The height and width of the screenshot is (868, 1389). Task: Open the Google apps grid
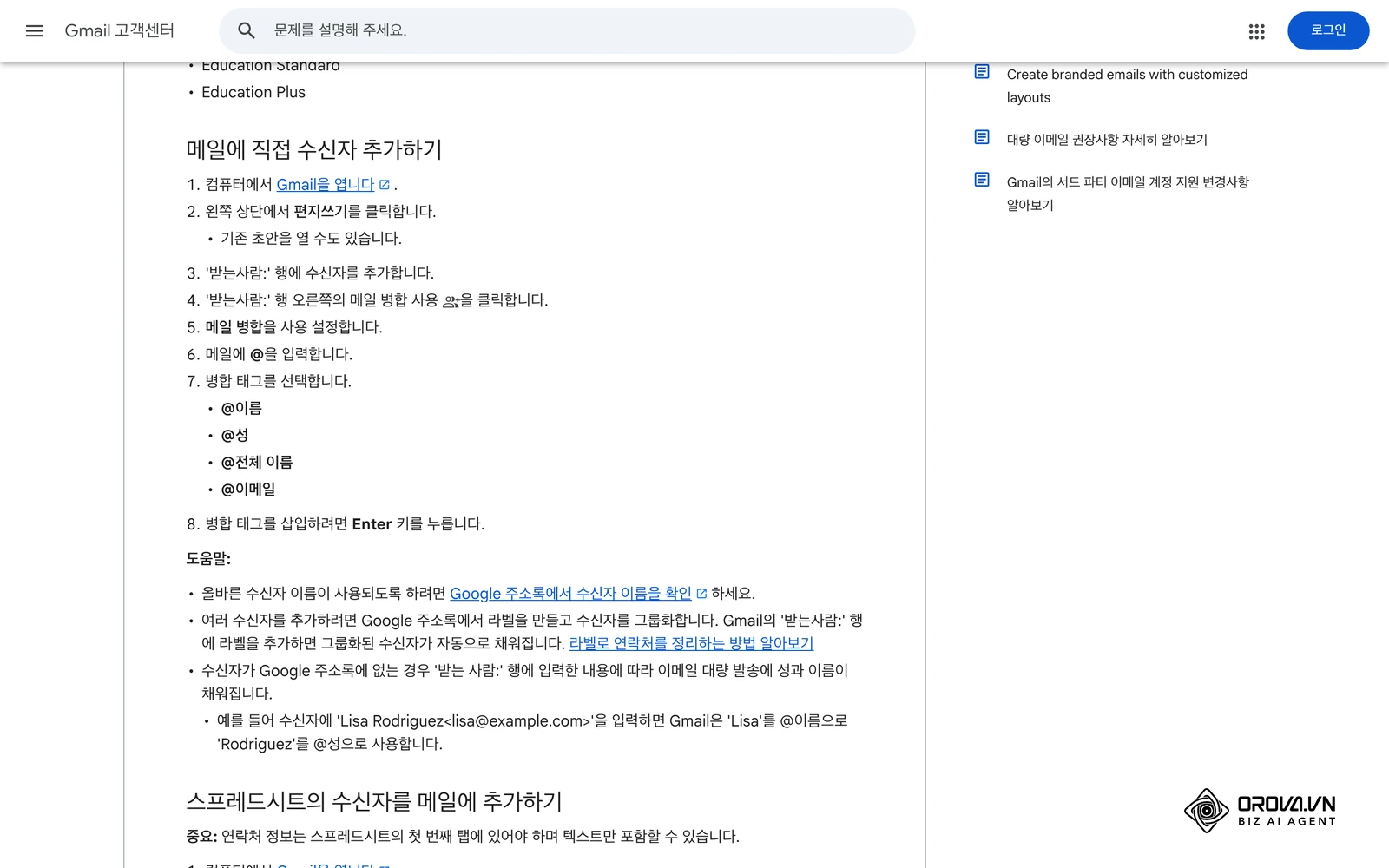point(1256,32)
